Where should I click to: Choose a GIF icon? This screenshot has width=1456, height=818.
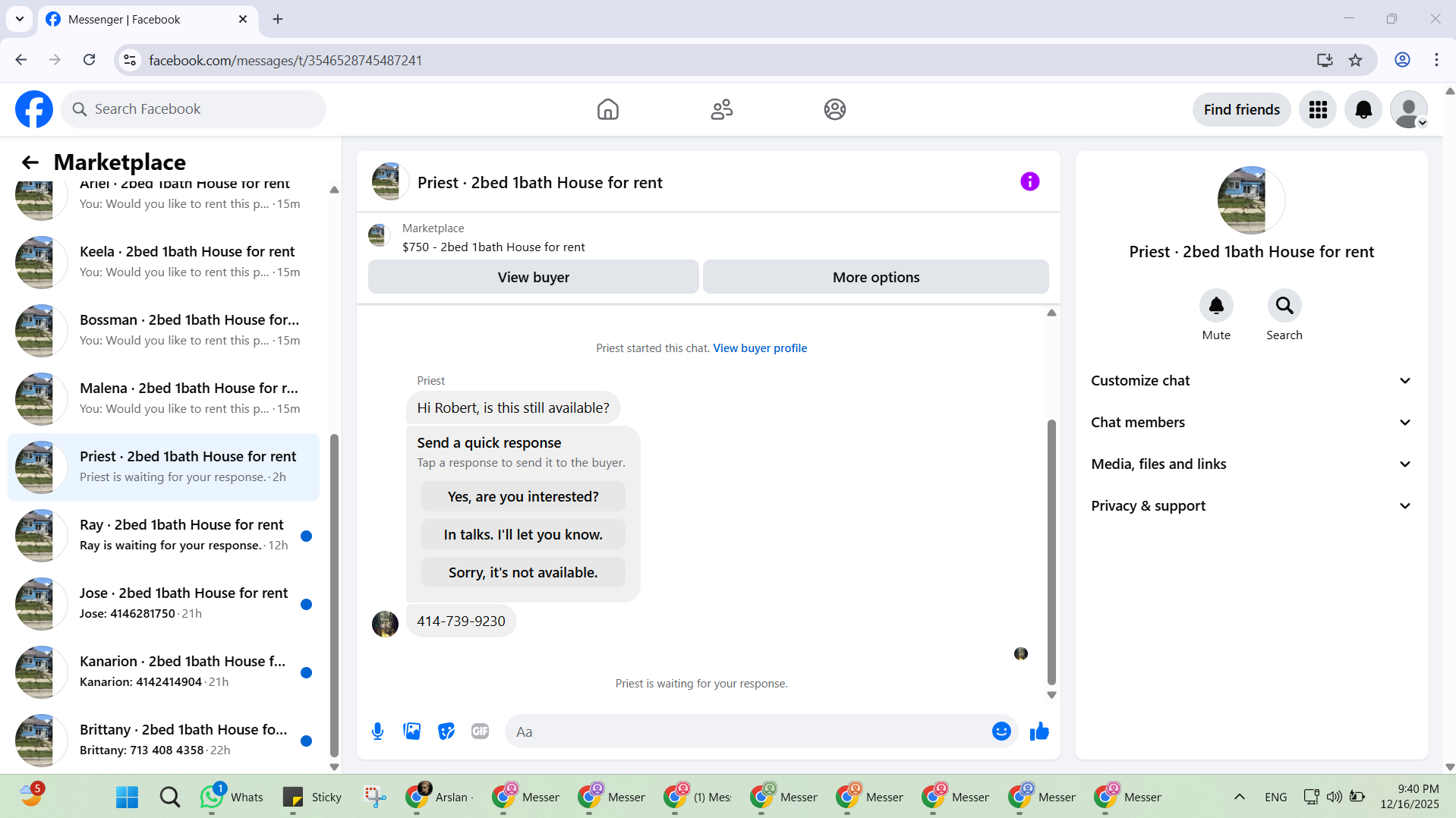480,731
